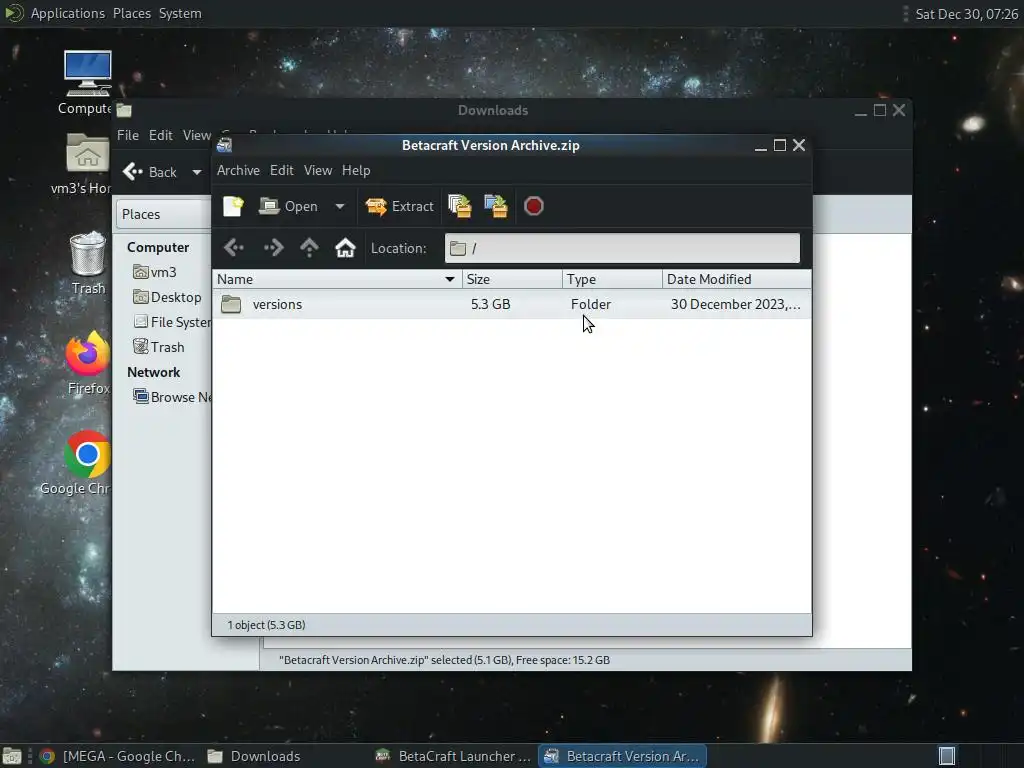Open Browse Network in the sidebar
Image resolution: width=1024 pixels, height=768 pixels.
pos(172,397)
